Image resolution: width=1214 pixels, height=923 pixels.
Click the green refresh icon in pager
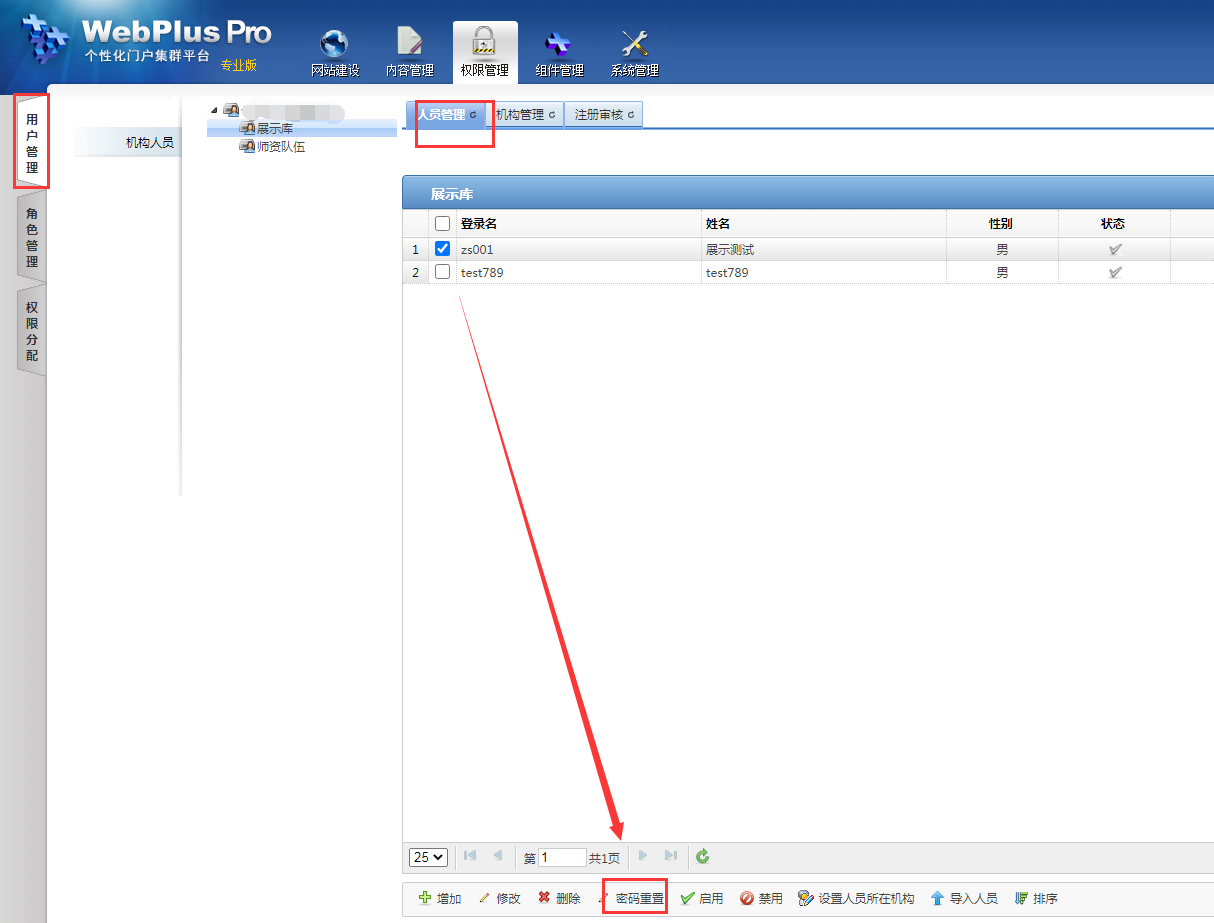[x=702, y=856]
